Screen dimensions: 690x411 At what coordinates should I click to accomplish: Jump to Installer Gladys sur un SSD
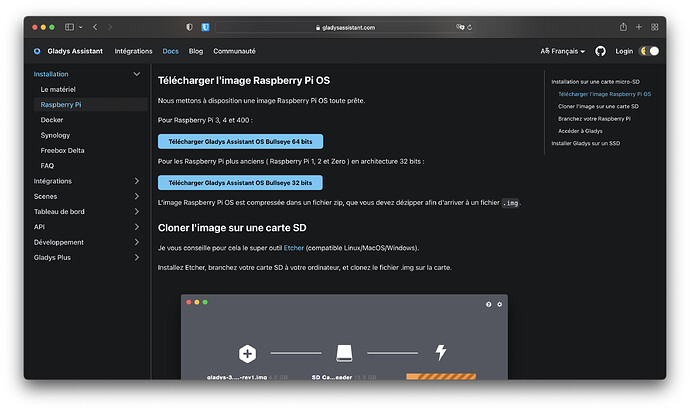tap(586, 143)
